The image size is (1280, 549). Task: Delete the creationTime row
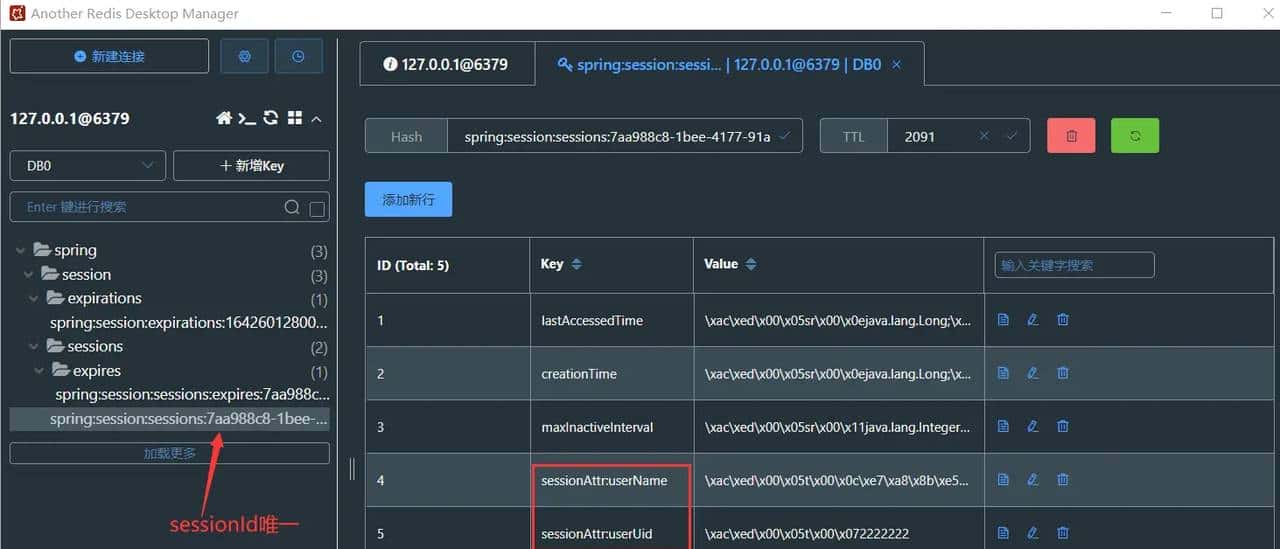(1063, 373)
